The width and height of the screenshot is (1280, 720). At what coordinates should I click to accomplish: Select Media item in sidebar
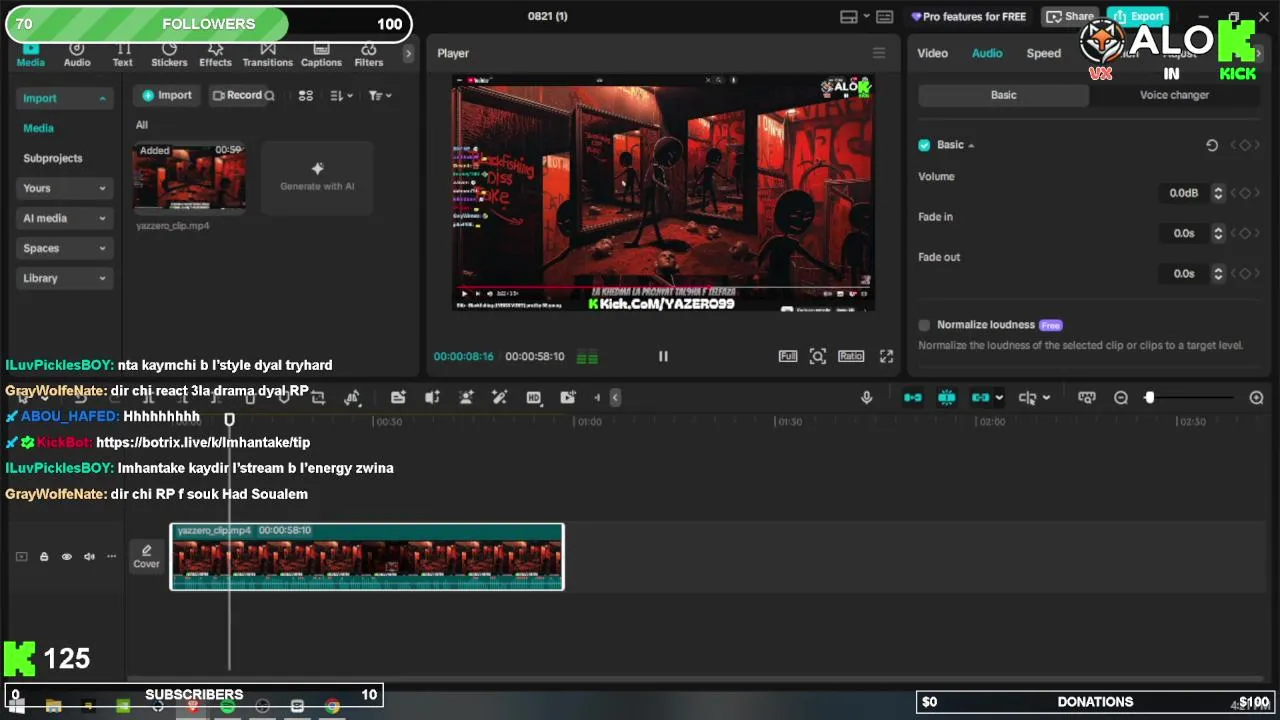(39, 128)
